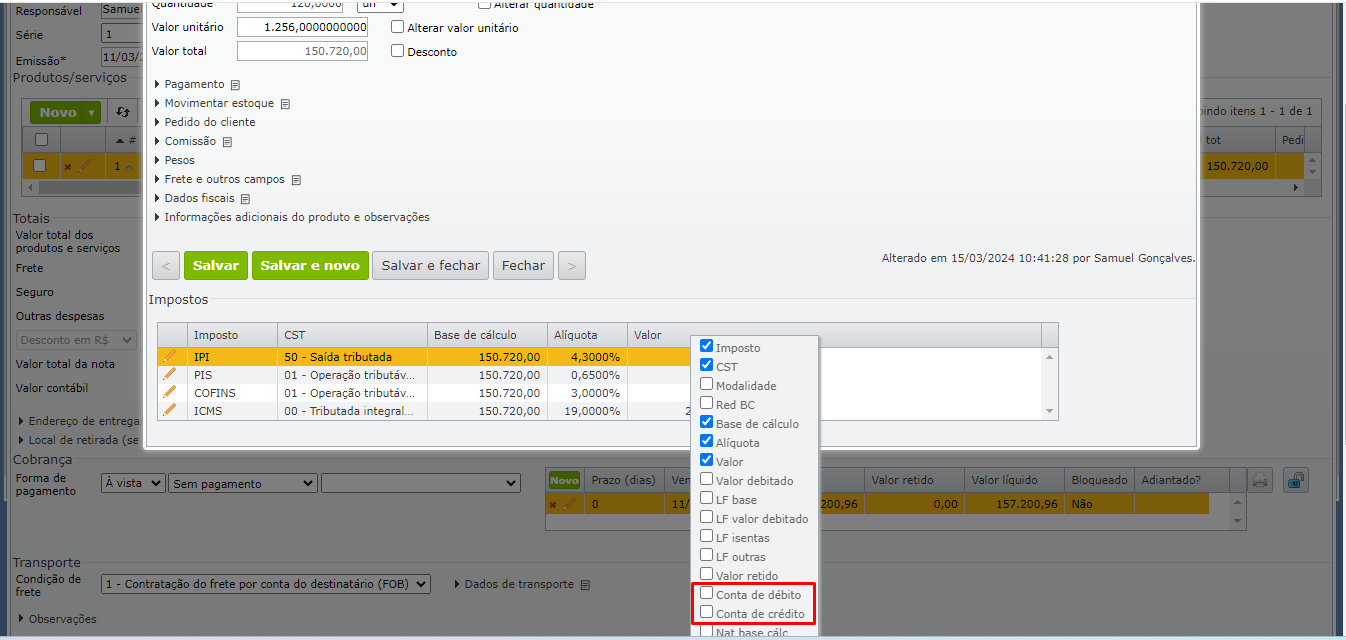Screen dimensions: 1346x640
Task: Toggle Alíquota column checkbox
Action: 706,442
